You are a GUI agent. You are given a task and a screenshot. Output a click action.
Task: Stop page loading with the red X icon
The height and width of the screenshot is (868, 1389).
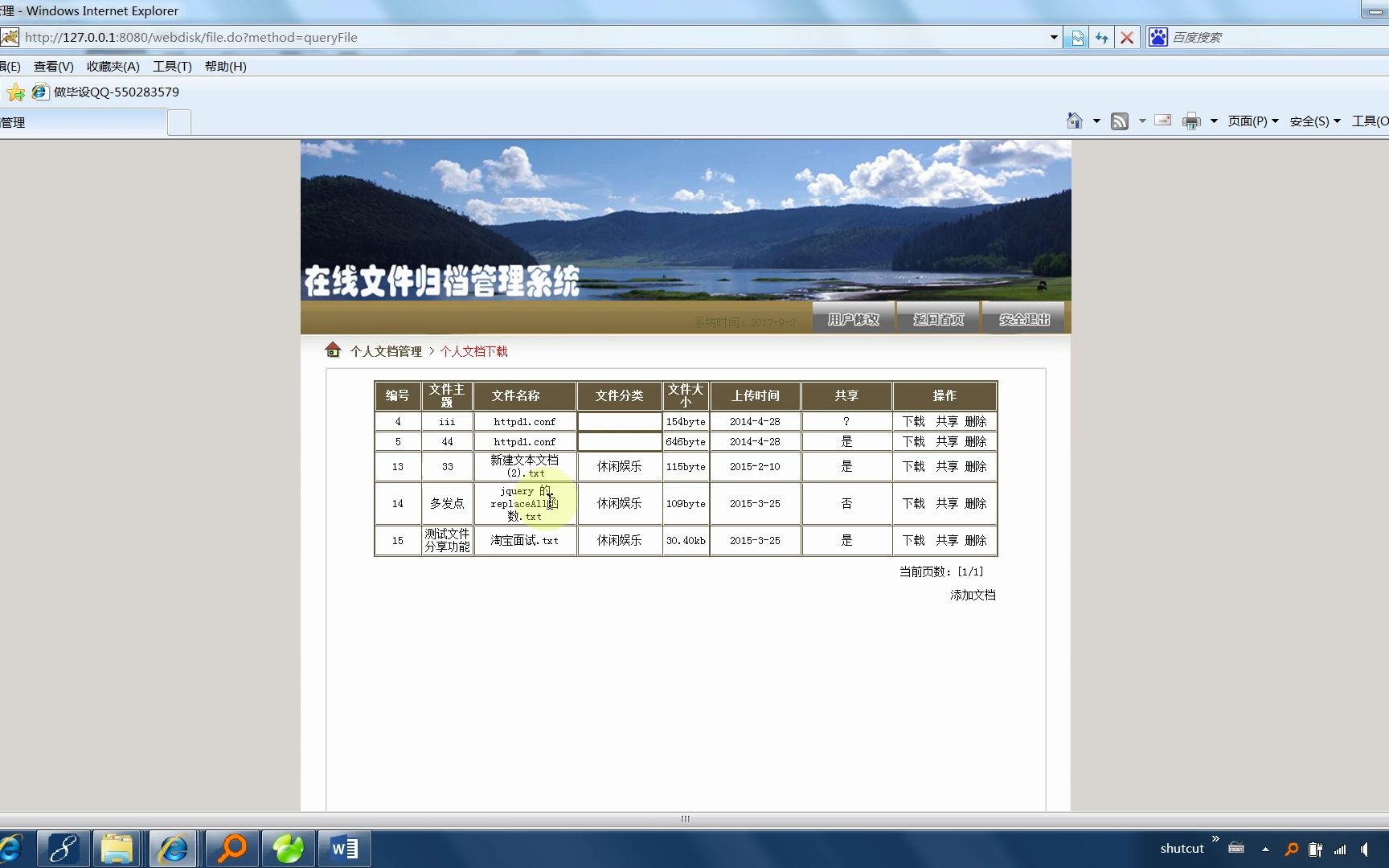pyautogui.click(x=1127, y=37)
